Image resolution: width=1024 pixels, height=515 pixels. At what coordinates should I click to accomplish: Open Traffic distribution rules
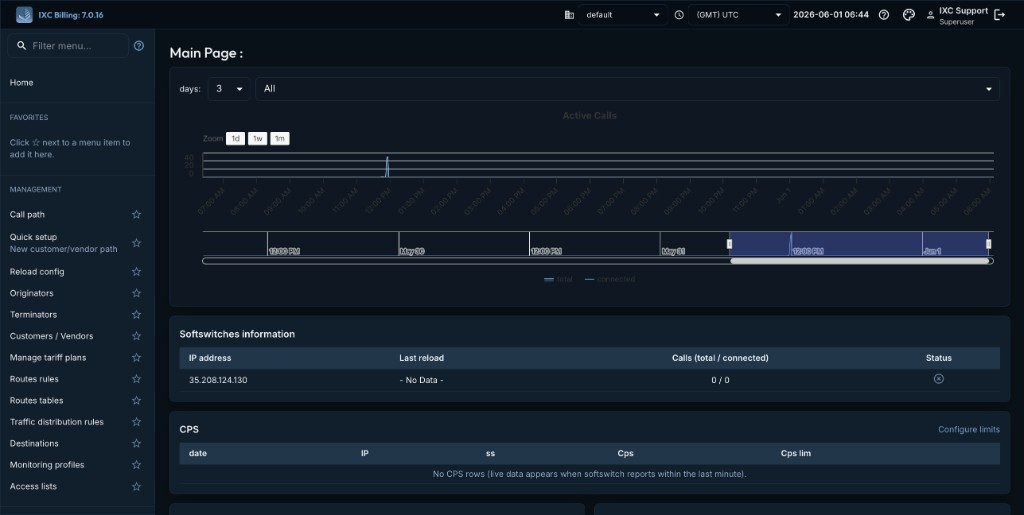pyautogui.click(x=57, y=422)
